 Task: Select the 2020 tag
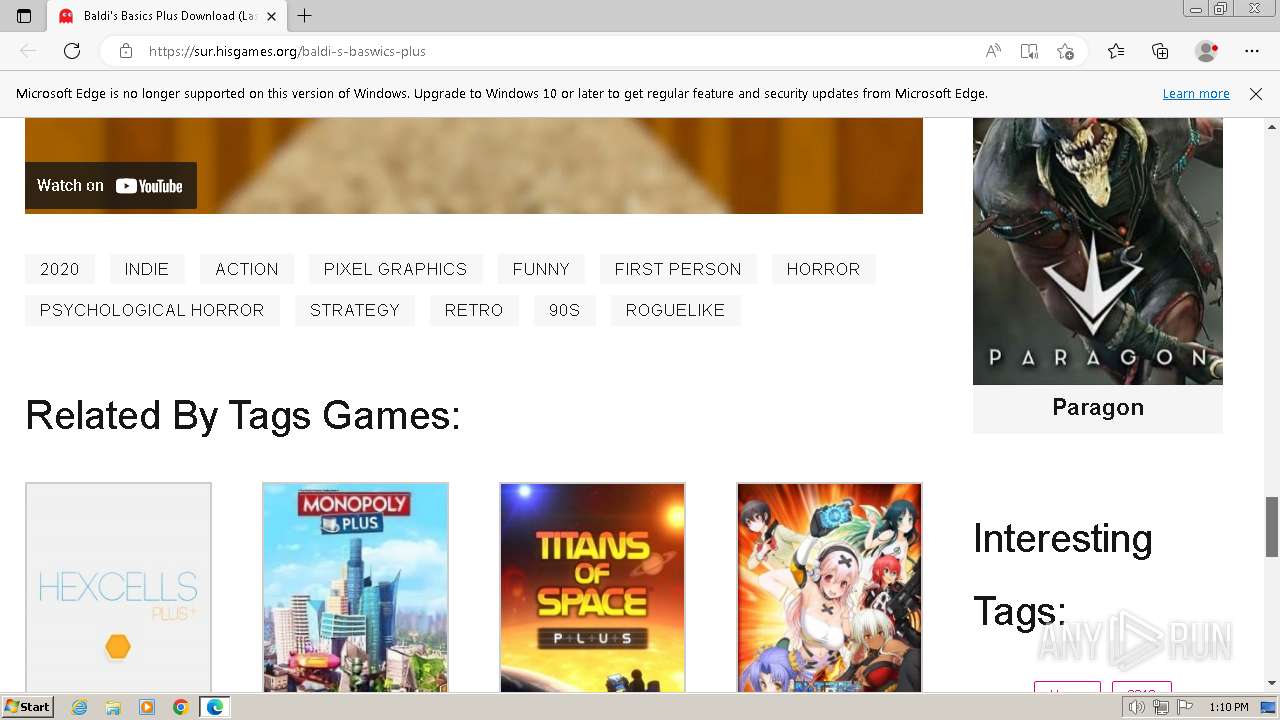(x=60, y=269)
